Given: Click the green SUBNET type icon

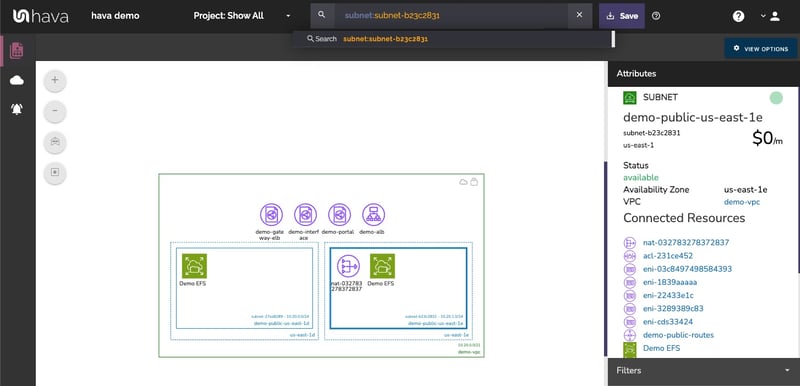Looking at the screenshot, I should click(x=630, y=97).
